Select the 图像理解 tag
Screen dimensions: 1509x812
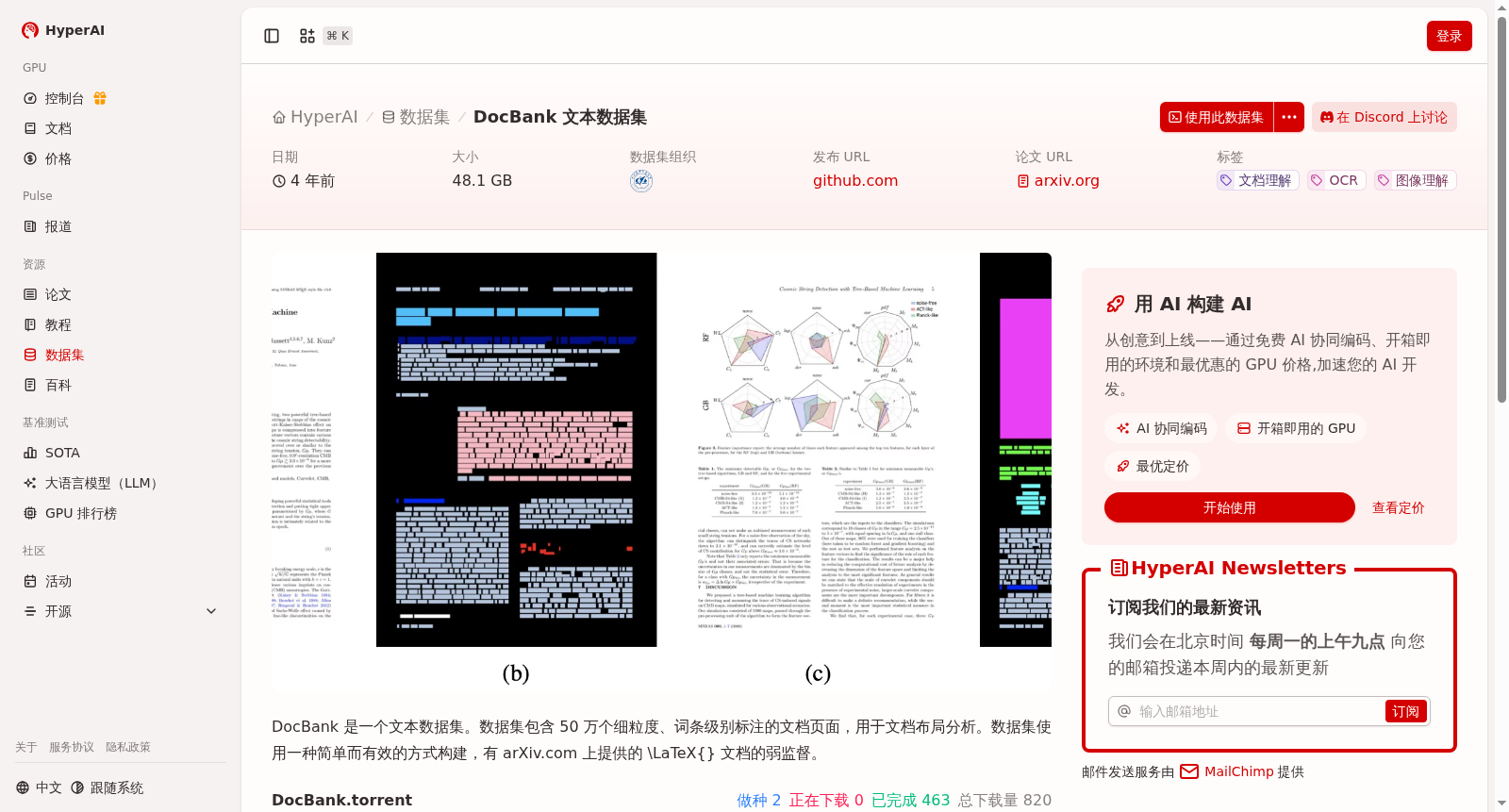1416,180
